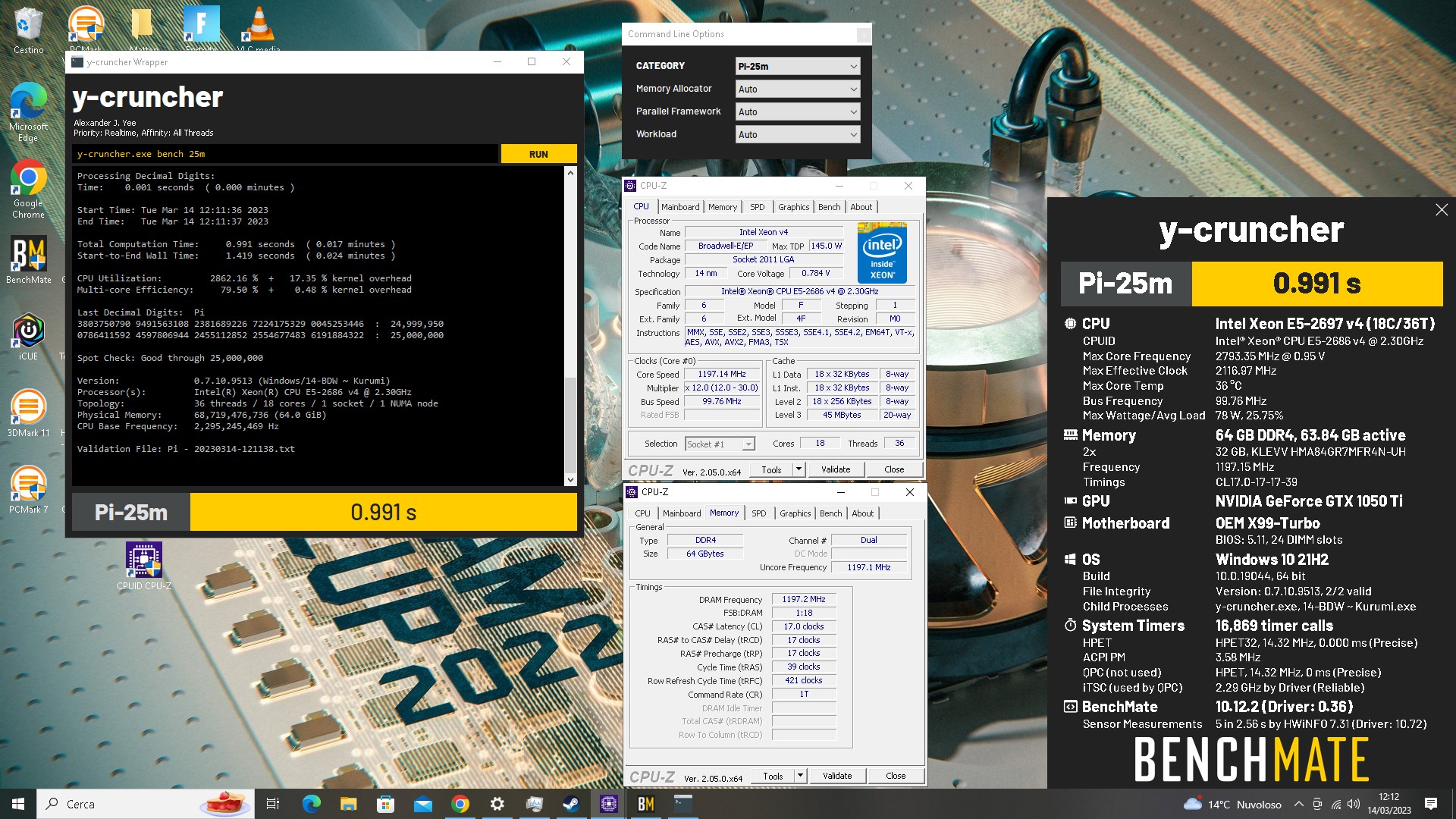Click Validate in top CPU-Z window
The height and width of the screenshot is (819, 1456).
click(x=836, y=469)
